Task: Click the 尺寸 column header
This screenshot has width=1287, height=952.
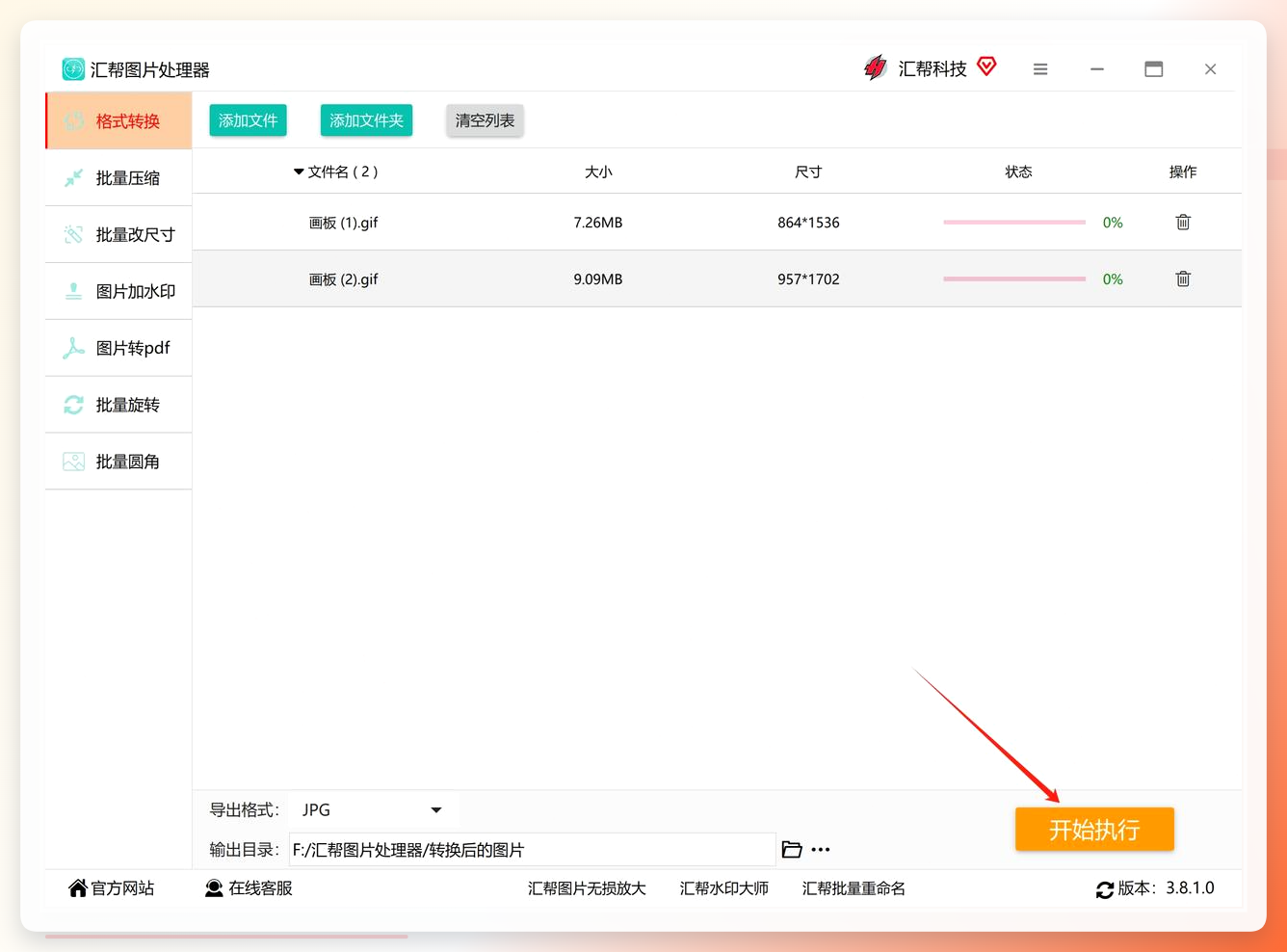Action: 808,172
